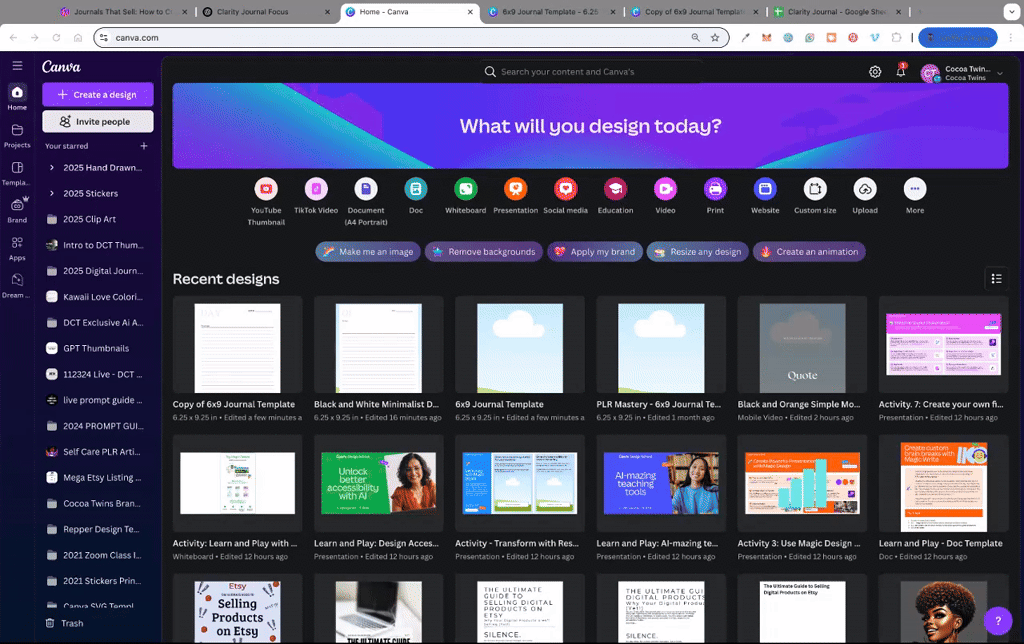Click the Create a design button

(98, 95)
